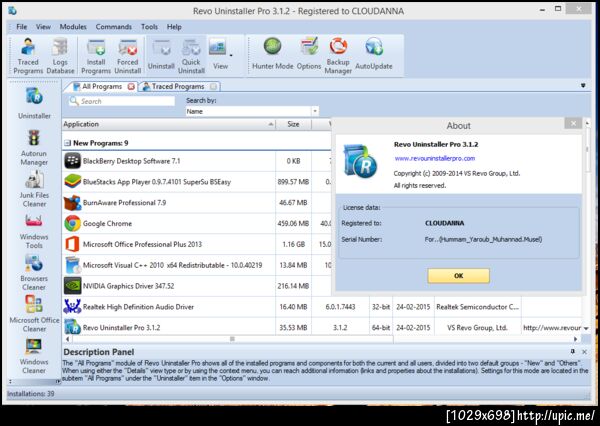This screenshot has width=600, height=426.
Task: Select Revo Uninstaller Pro 3.1.2 row icon
Action: [x=72, y=328]
